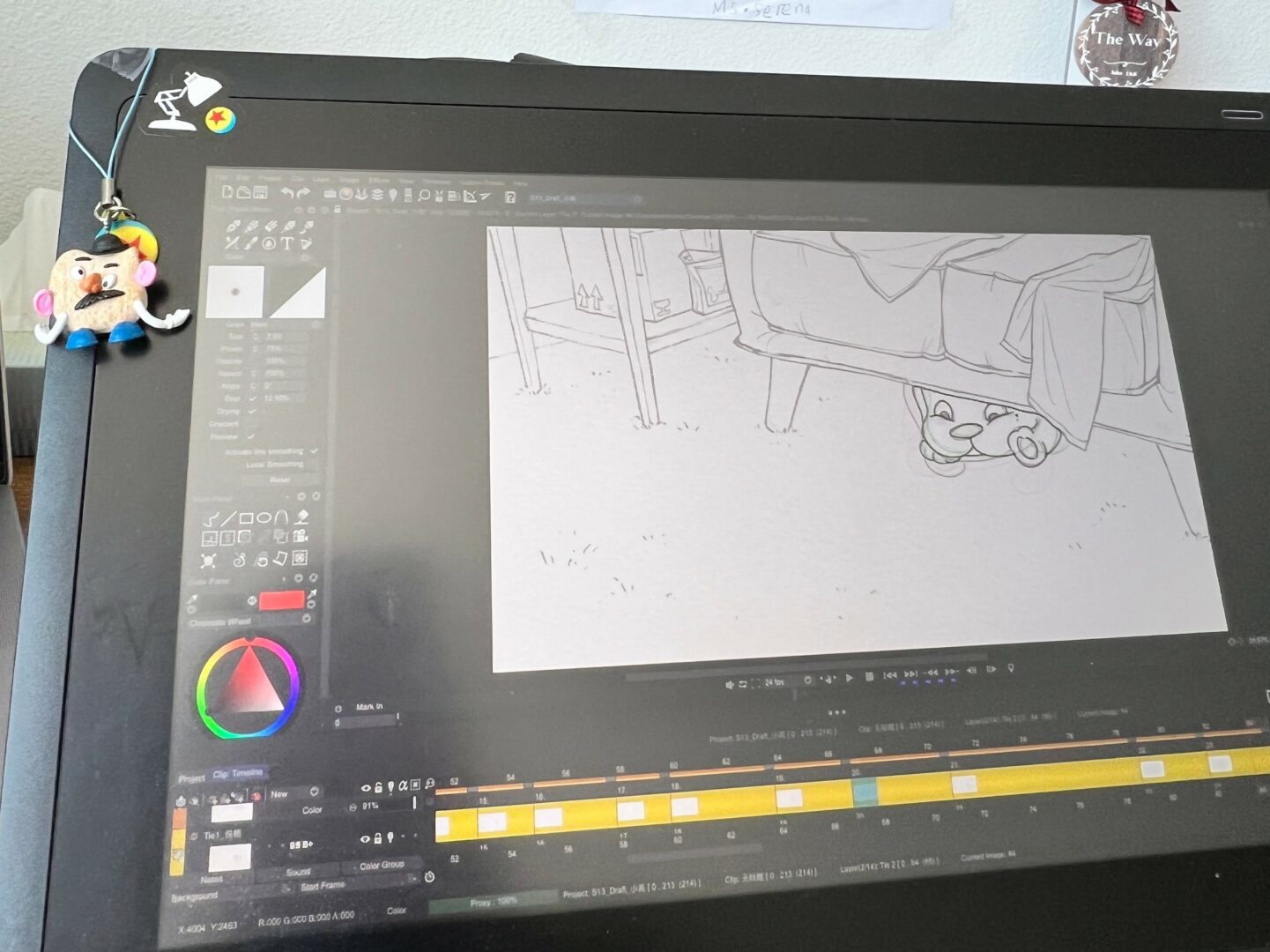Select the Text tool in the tool panel
Image resolution: width=1270 pixels, height=952 pixels.
[x=286, y=243]
